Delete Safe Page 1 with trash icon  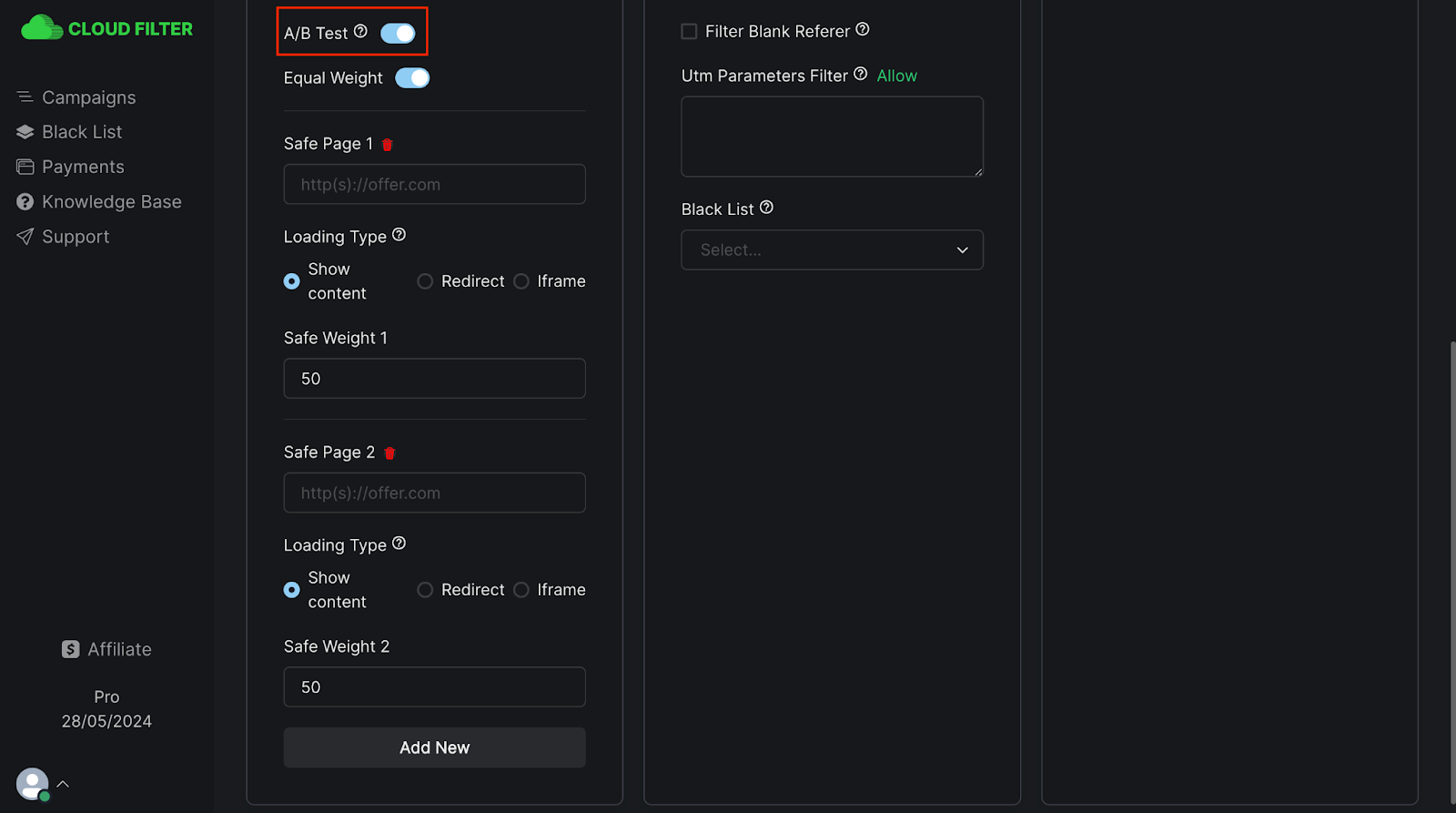pyautogui.click(x=388, y=145)
